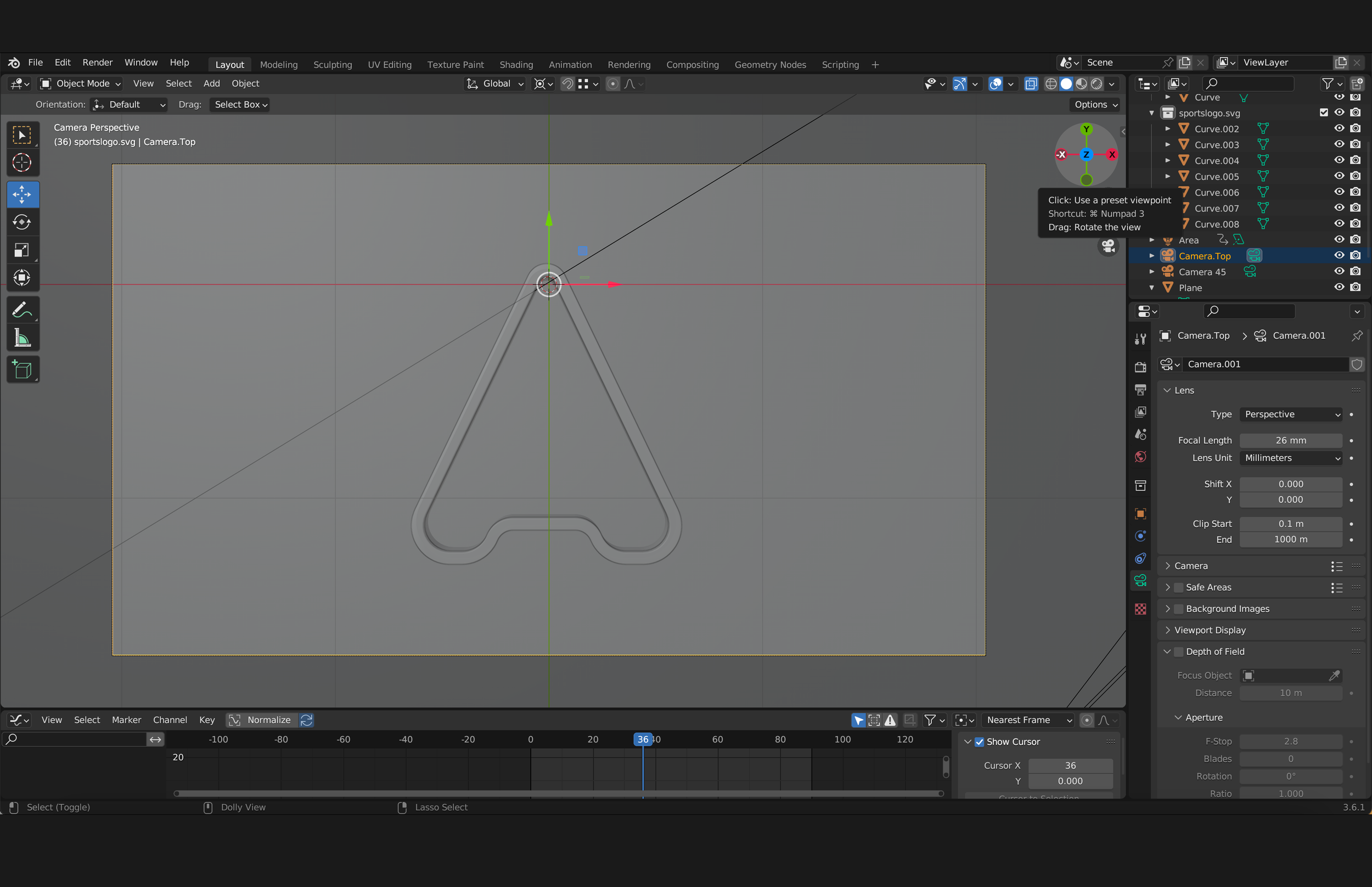Select the Transform tool

point(22,278)
